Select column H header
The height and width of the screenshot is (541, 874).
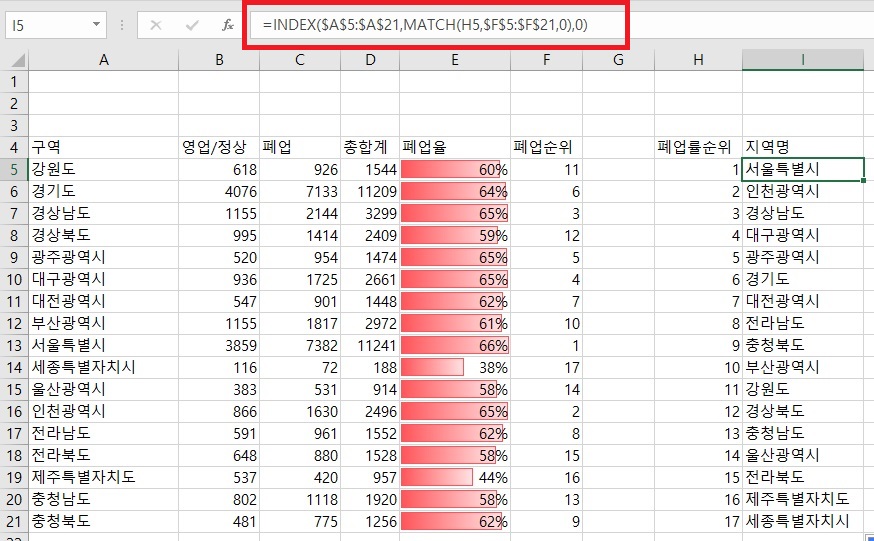[x=698, y=60]
